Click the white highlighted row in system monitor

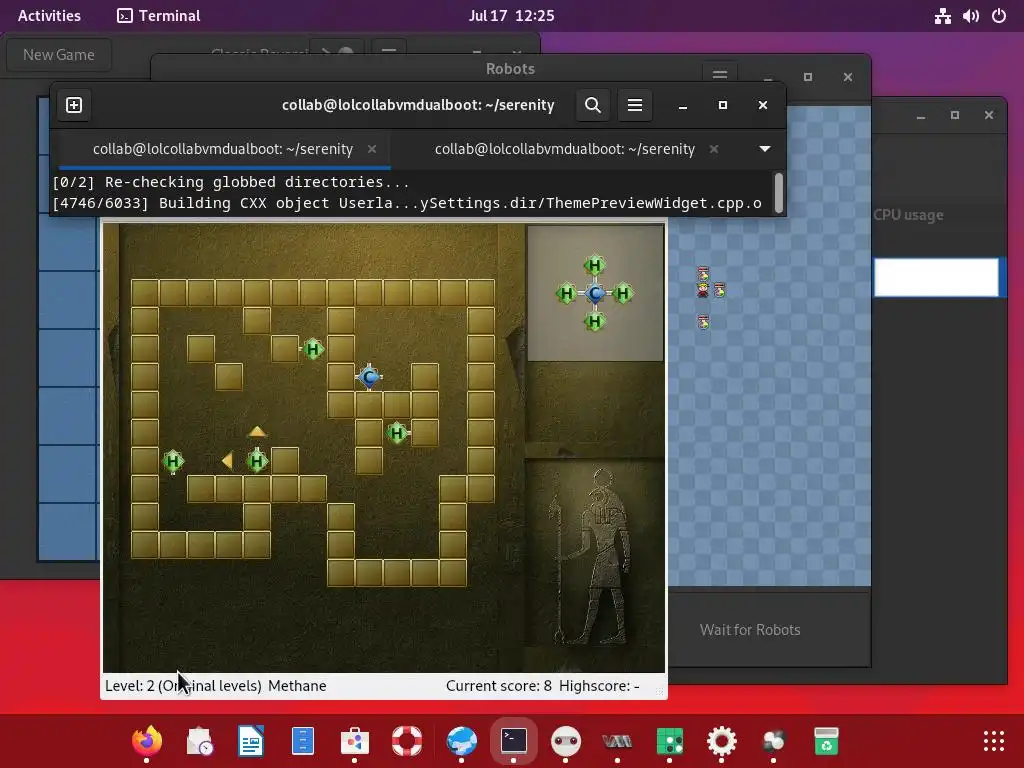(936, 277)
